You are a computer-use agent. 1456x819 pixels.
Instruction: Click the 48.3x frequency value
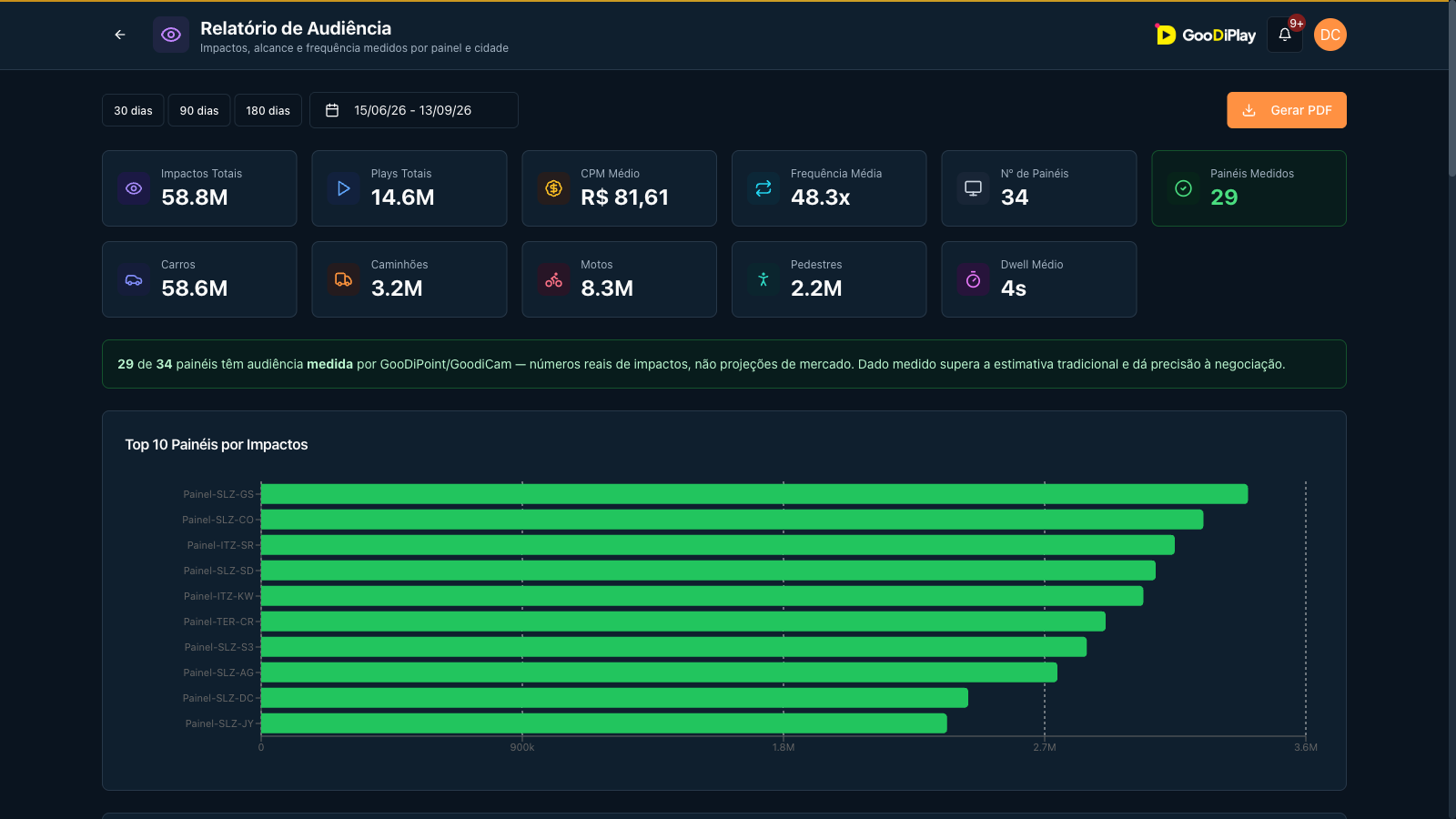pyautogui.click(x=821, y=197)
